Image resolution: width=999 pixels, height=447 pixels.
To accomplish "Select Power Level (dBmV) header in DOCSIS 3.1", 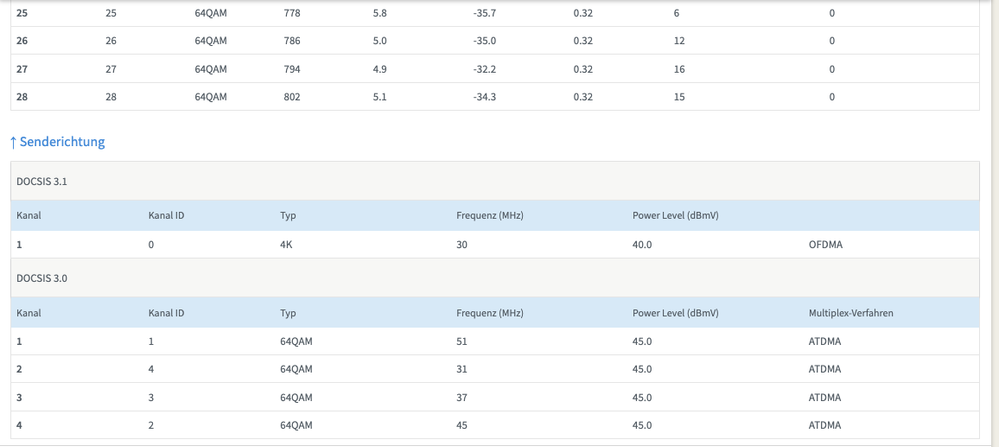I will coord(675,216).
